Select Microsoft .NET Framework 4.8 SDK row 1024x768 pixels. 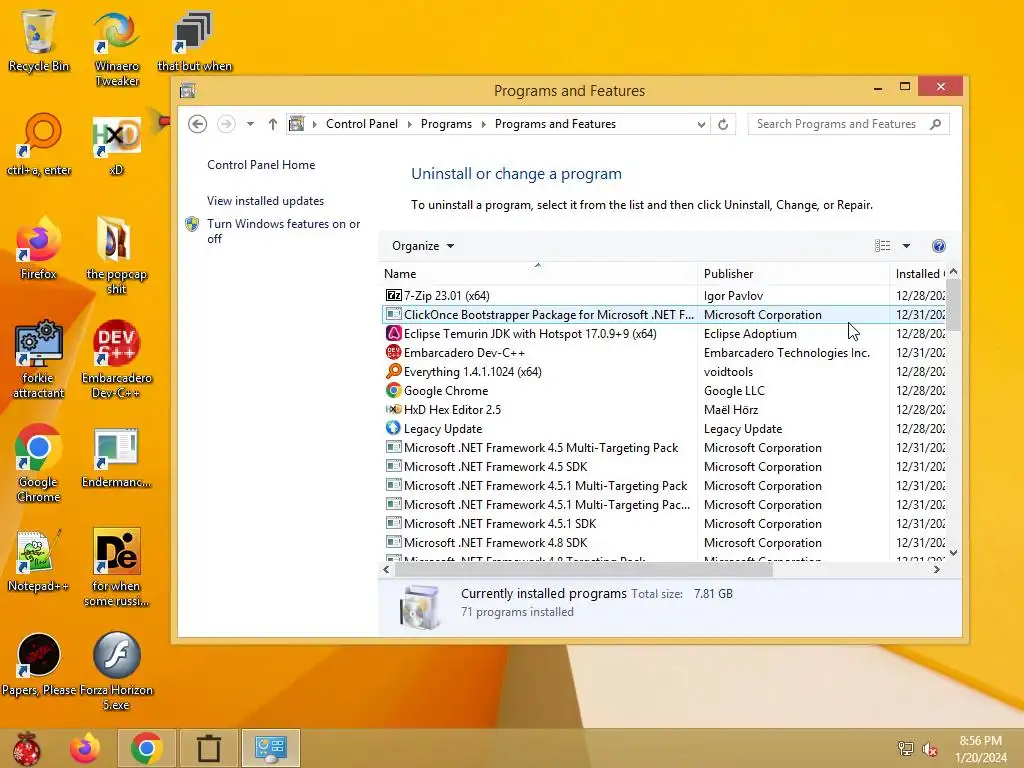[x=663, y=543]
